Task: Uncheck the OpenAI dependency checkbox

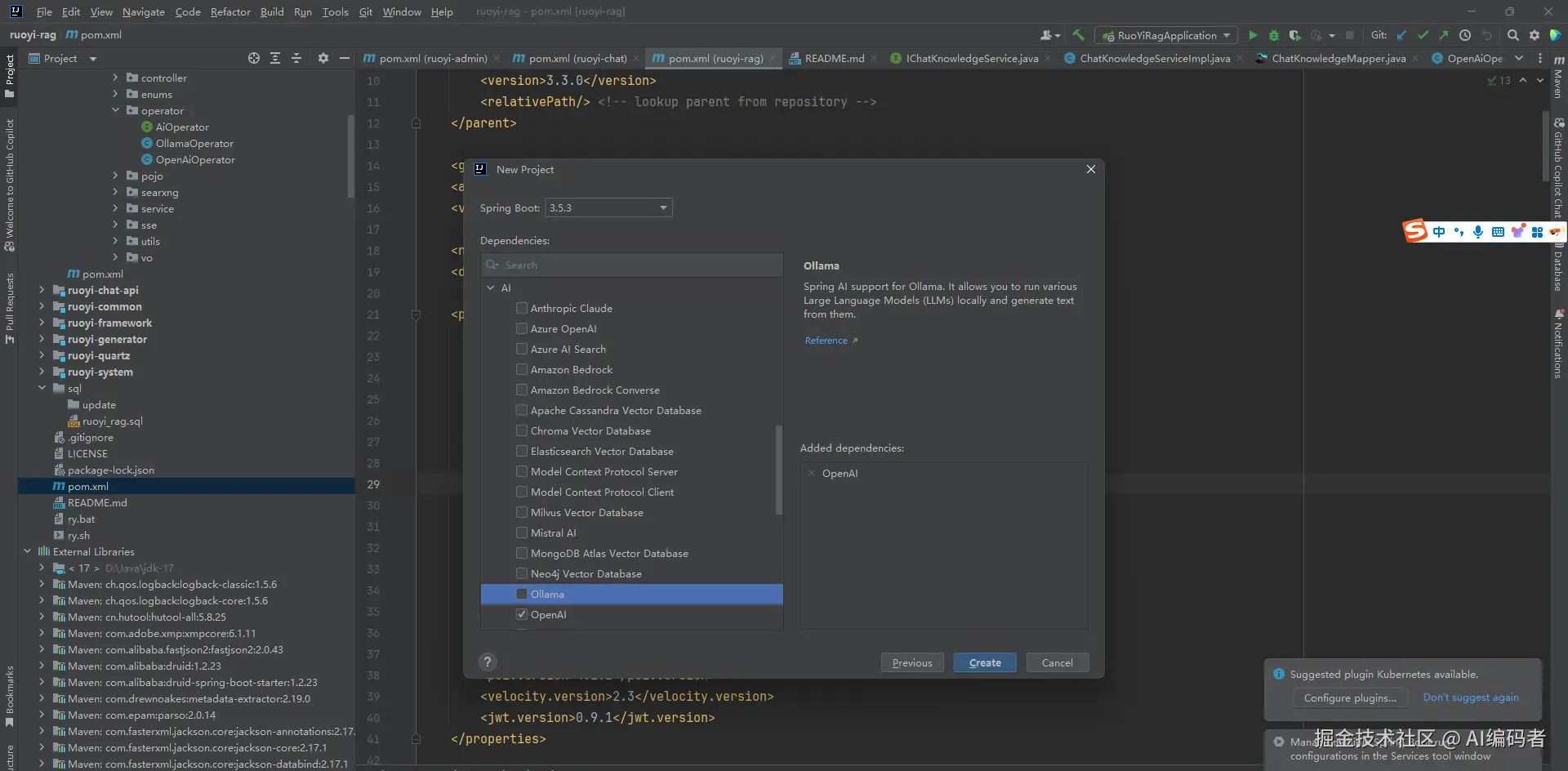Action: [522, 615]
